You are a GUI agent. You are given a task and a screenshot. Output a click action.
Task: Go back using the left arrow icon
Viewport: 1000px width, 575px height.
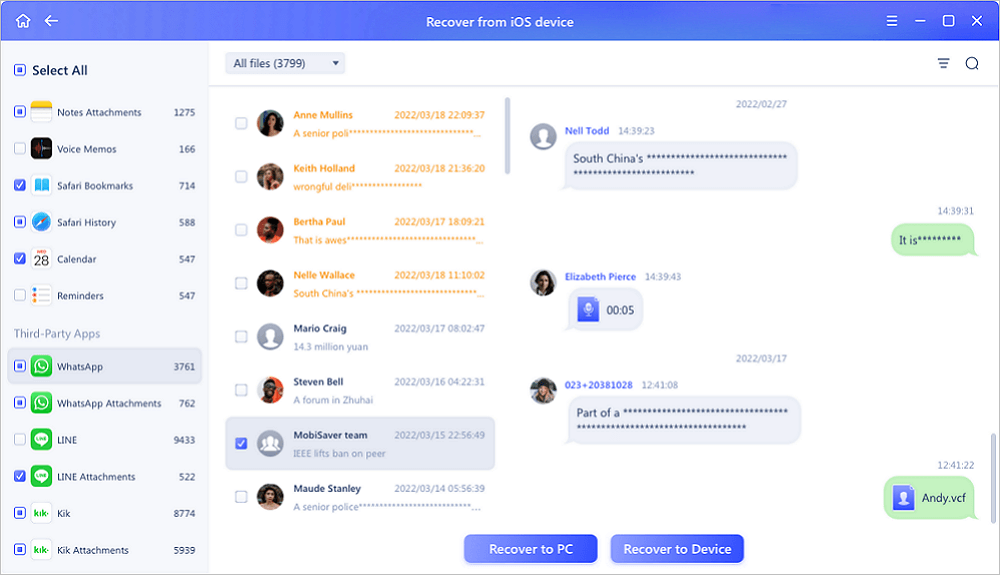tap(51, 21)
